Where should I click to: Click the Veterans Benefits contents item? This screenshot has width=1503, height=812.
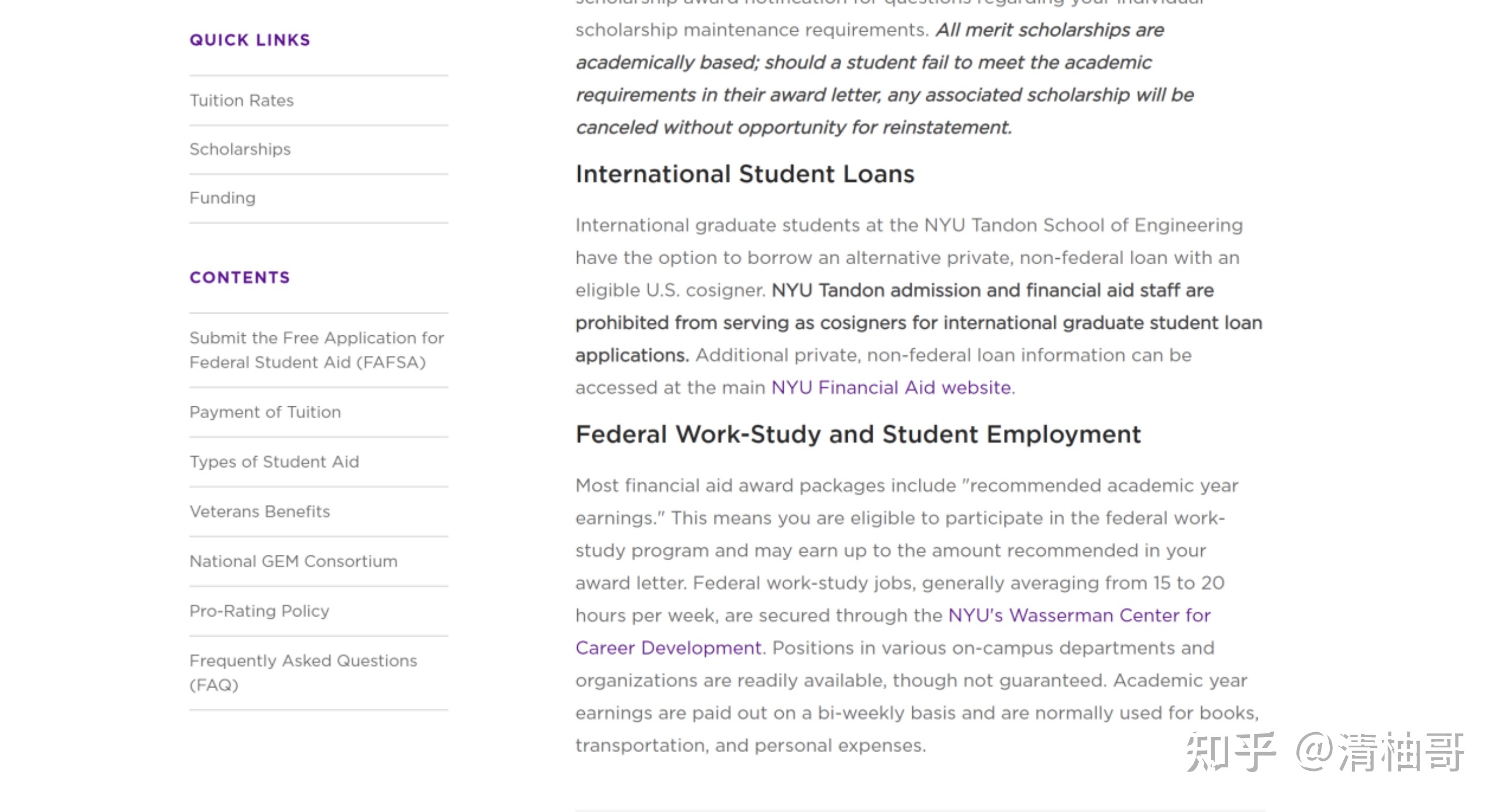click(x=260, y=511)
